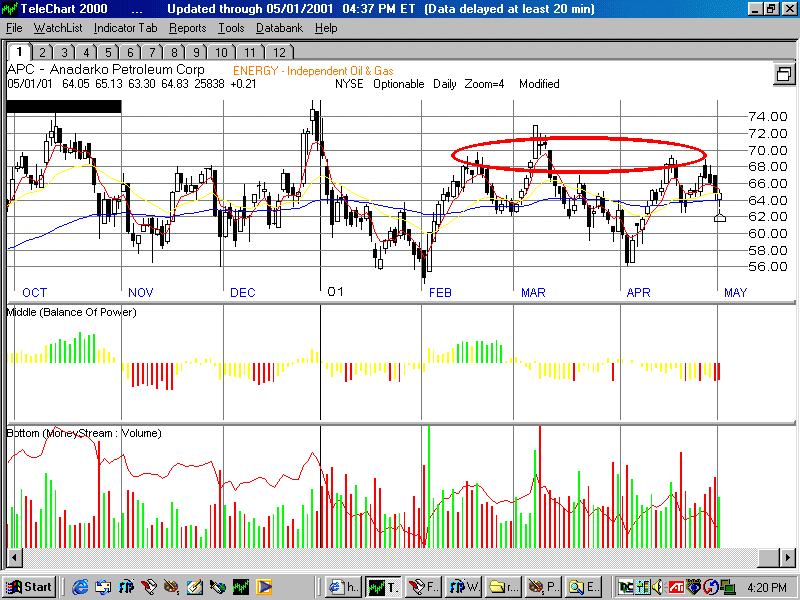The width and height of the screenshot is (800, 600).
Task: Launch Internet Explorer from quick launch
Action: point(80,587)
